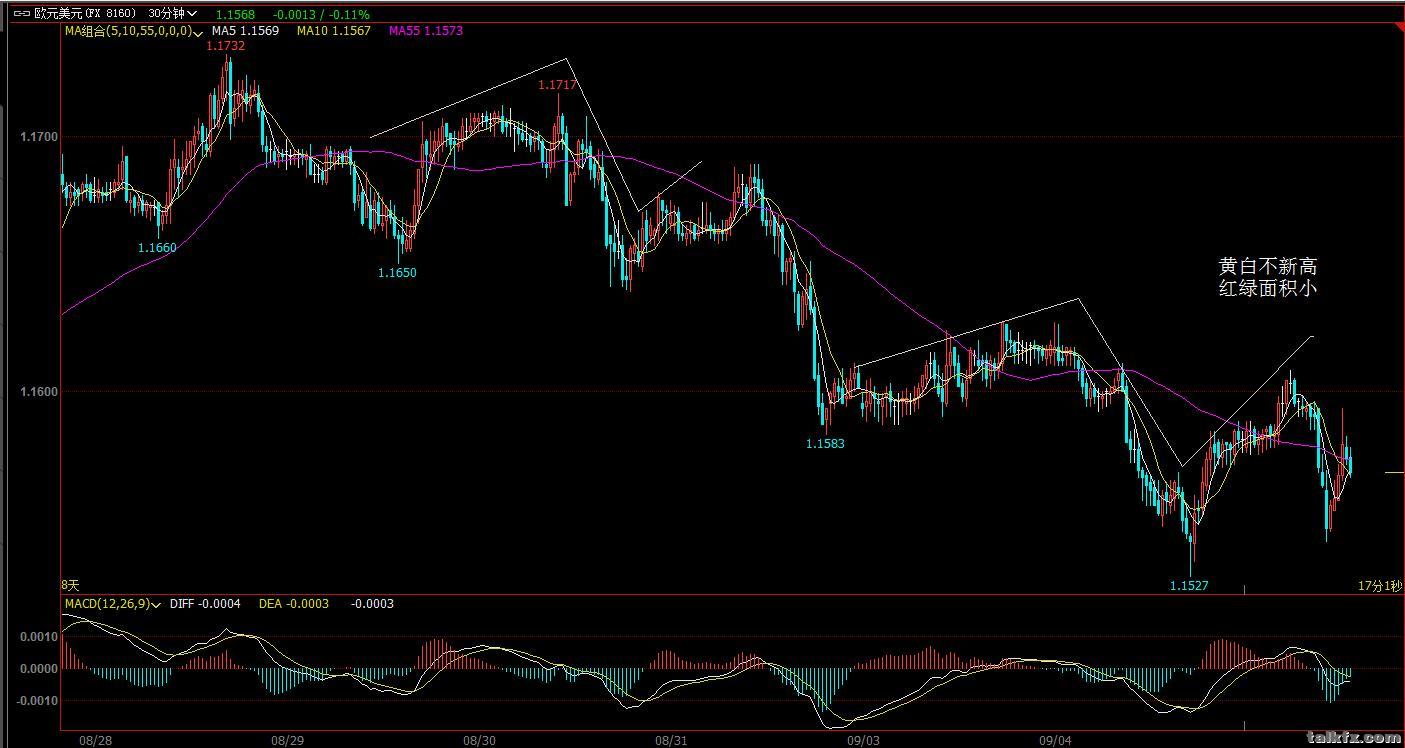Click the DEA -0.0003 readout
1405x748 pixels.
tap(293, 603)
